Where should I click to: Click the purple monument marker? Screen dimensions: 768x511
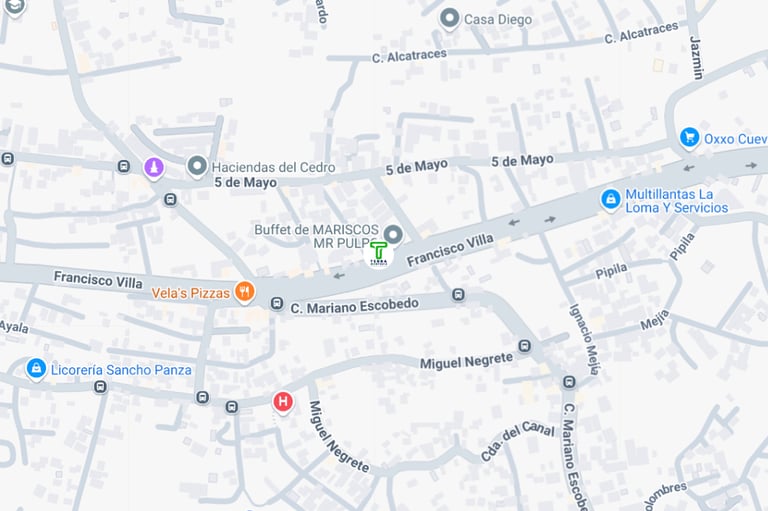point(154,168)
